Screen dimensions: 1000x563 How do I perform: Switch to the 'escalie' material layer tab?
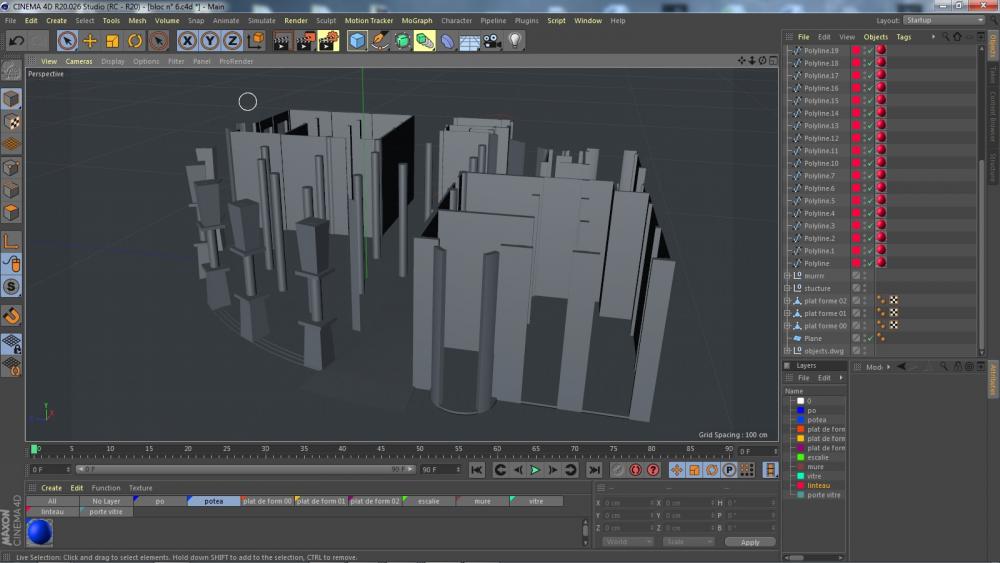(428, 501)
